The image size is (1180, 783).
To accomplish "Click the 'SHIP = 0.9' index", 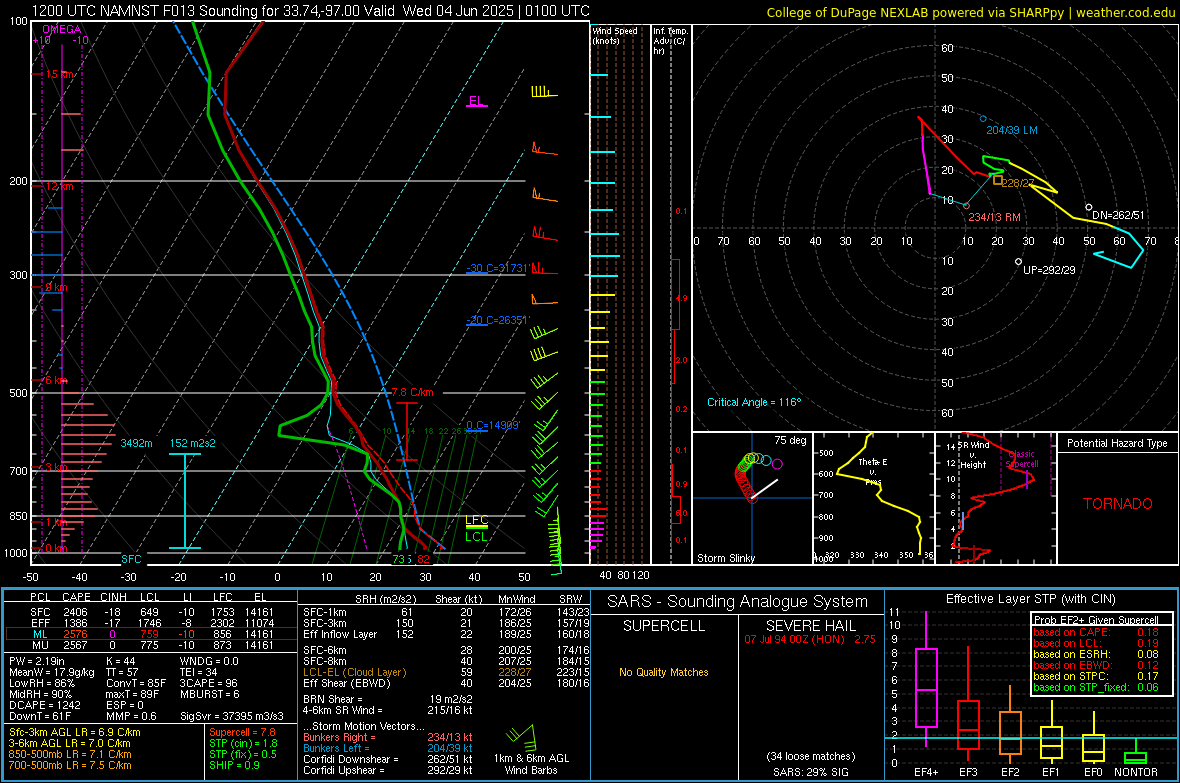I will click(x=234, y=766).
